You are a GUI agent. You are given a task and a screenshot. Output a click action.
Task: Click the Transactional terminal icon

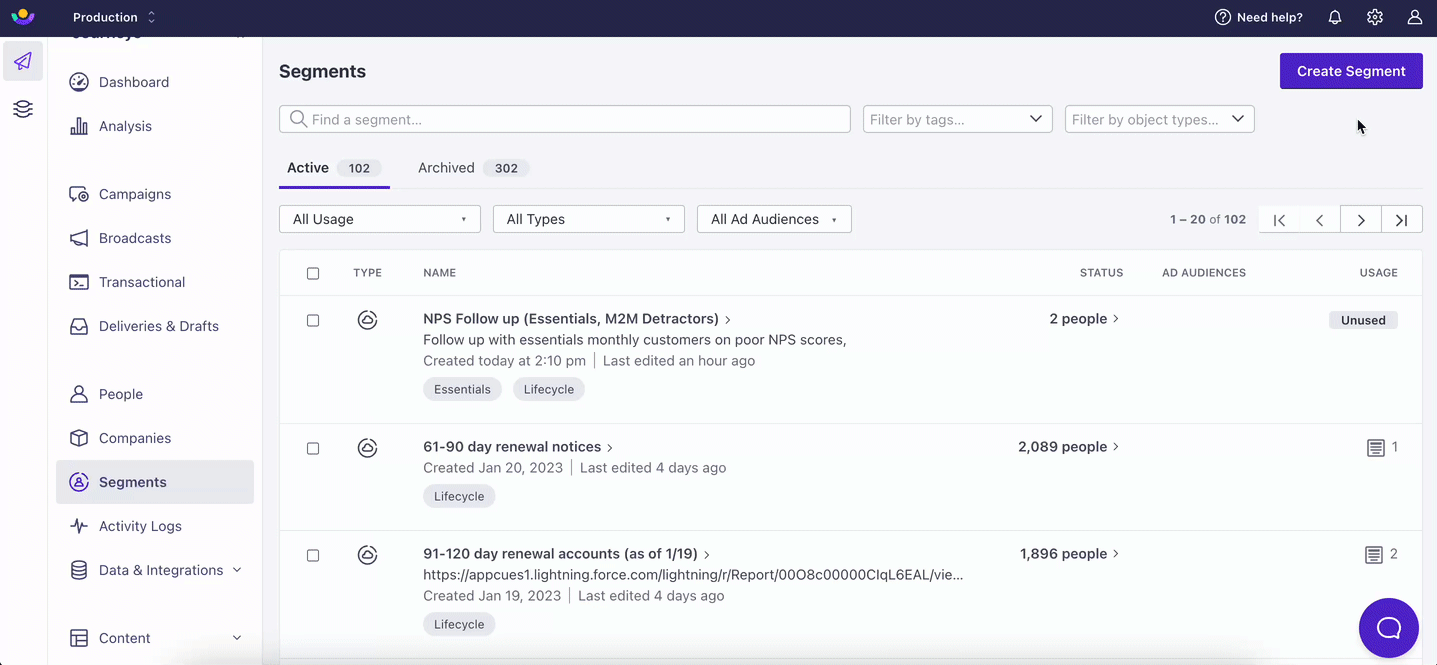[x=79, y=282]
